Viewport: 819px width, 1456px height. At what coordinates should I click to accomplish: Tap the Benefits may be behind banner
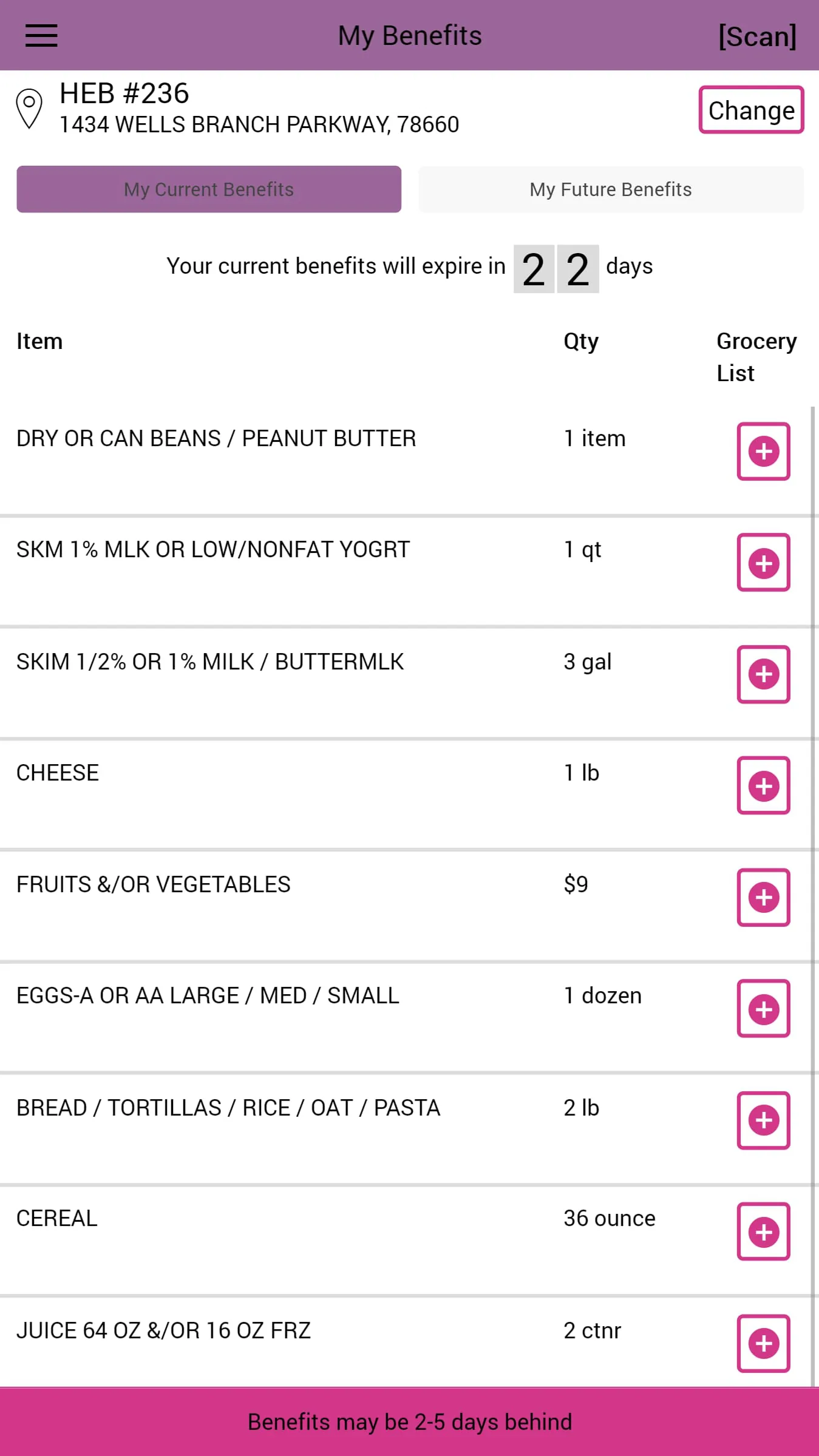pos(409,1421)
